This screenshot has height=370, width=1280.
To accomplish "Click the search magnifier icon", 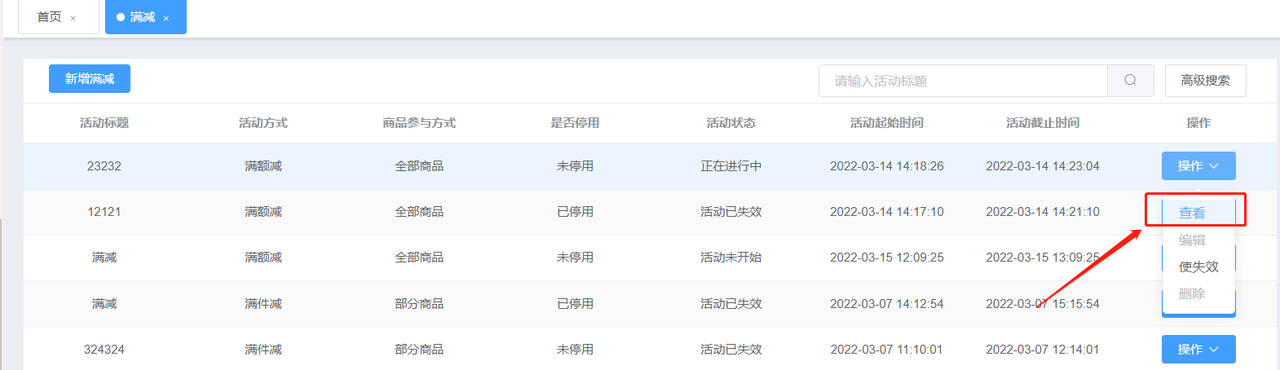I will [x=1130, y=81].
